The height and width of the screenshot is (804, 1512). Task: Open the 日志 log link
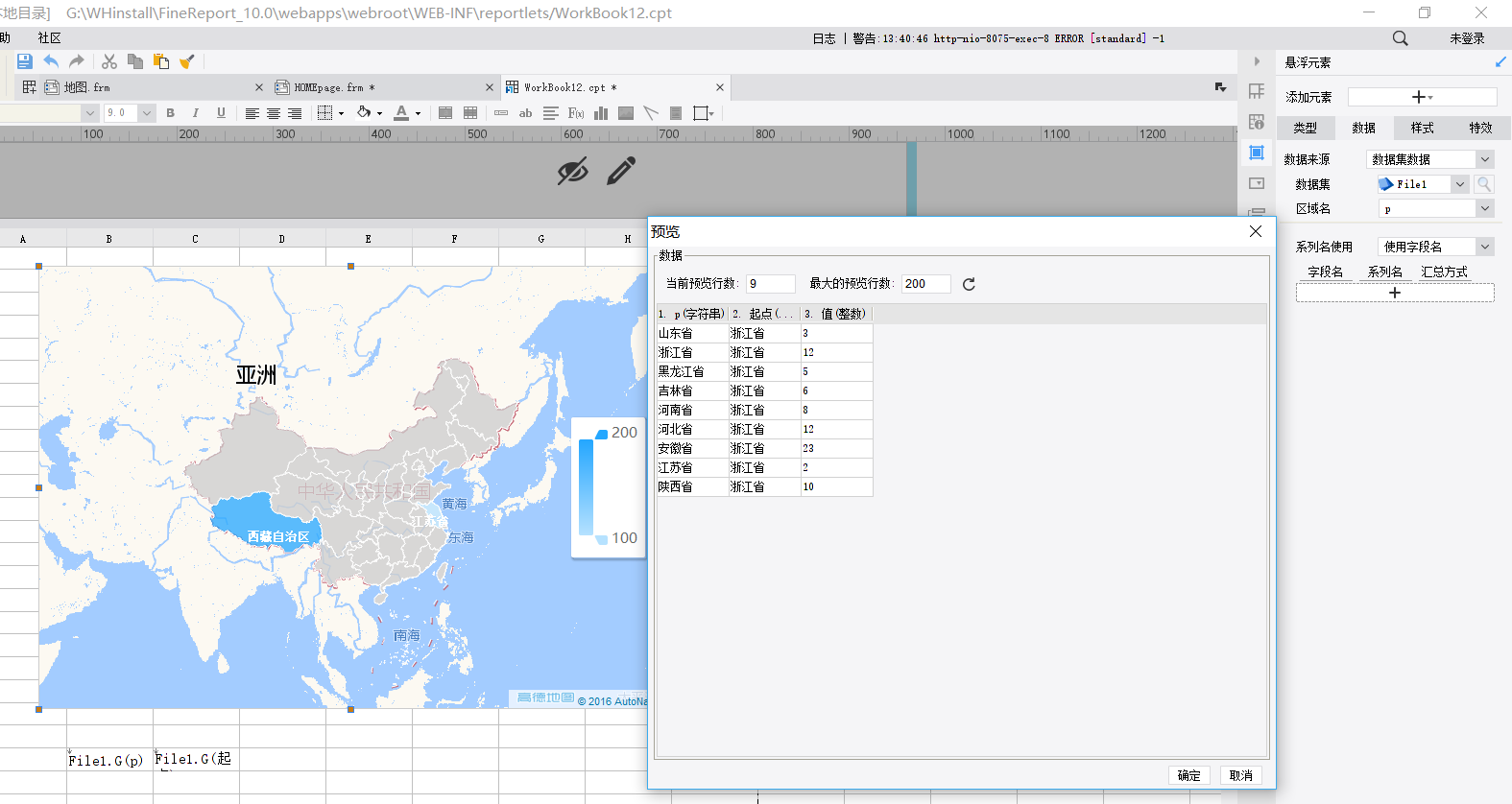point(824,38)
